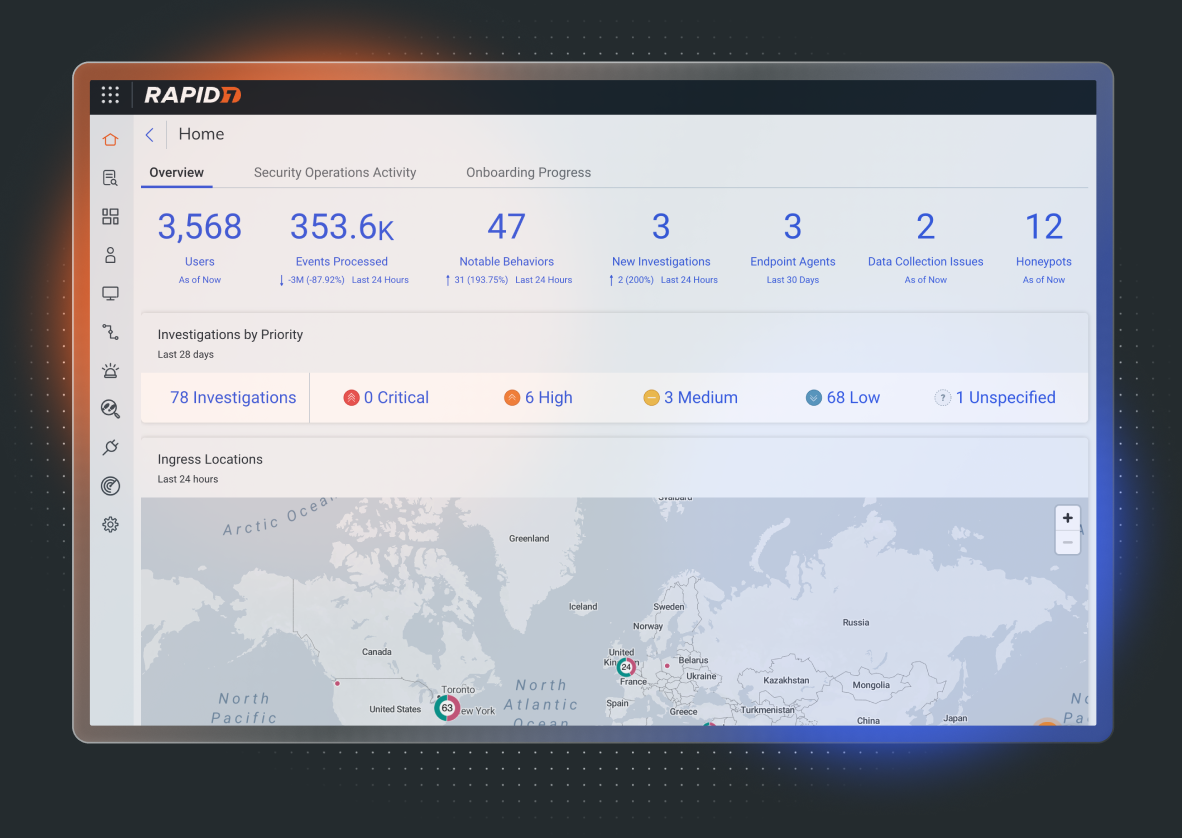Screen dimensions: 1182x838
Task: Open the settings gear in sidebar
Action: point(110,524)
